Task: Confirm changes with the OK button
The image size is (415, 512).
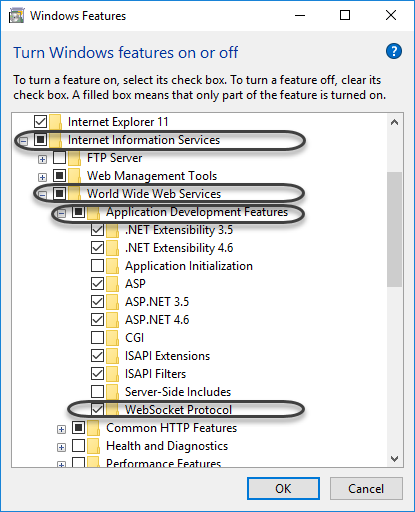Action: click(283, 489)
